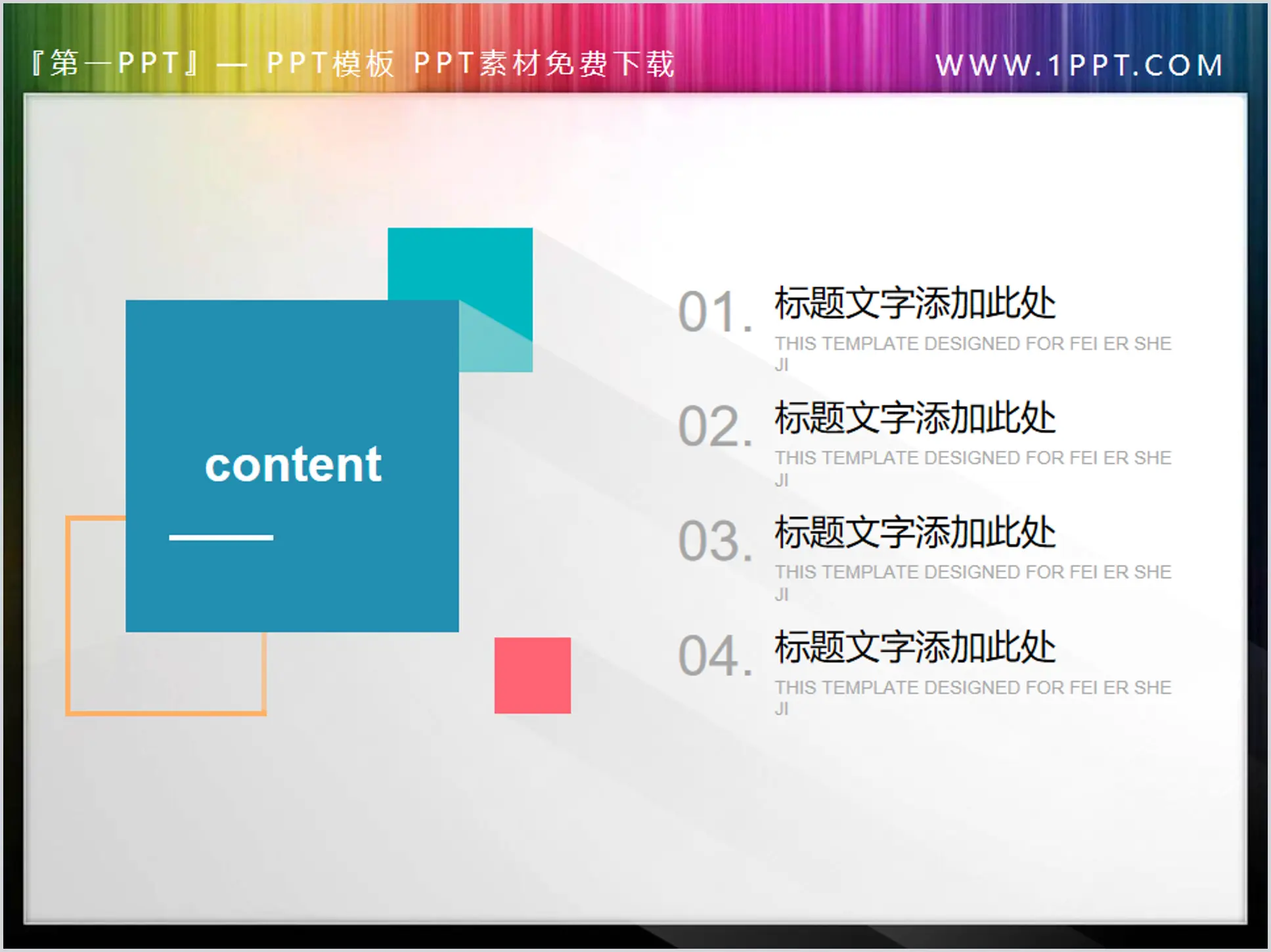This screenshot has width=1271, height=952.
Task: Select the large blue content square
Action: coord(292,466)
